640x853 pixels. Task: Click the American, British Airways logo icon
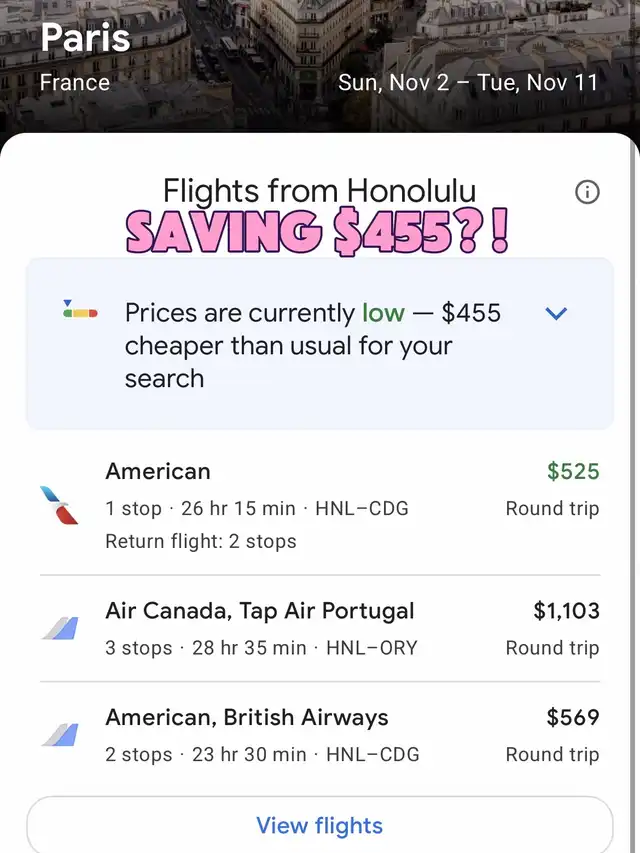[x=59, y=735]
